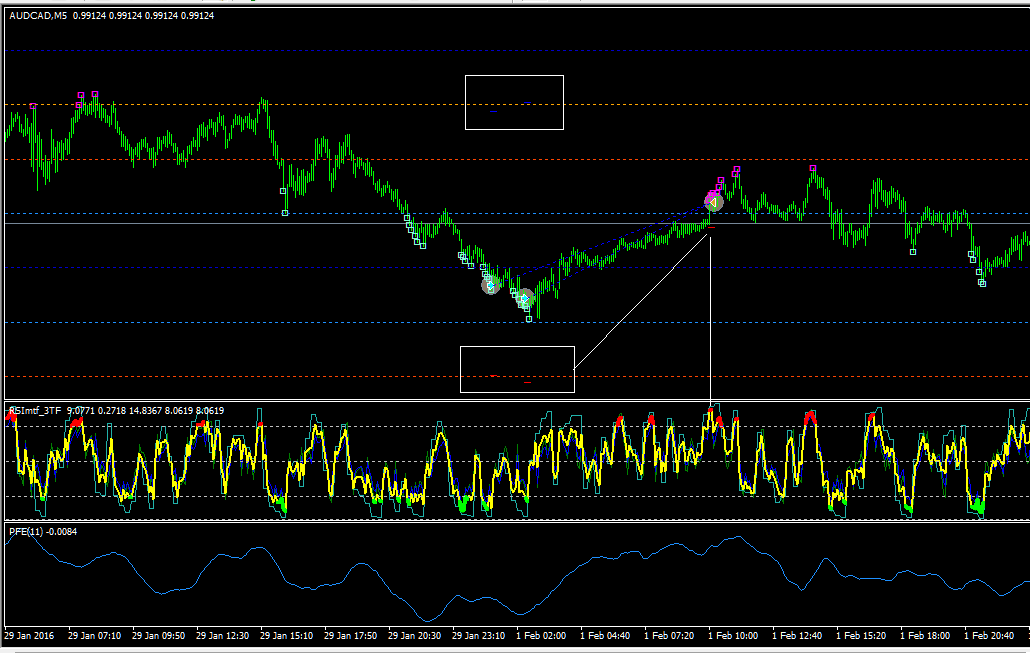Click the magenta square above the 1 Feb 12:40 peak
The height and width of the screenshot is (653, 1030).
pyautogui.click(x=813, y=168)
